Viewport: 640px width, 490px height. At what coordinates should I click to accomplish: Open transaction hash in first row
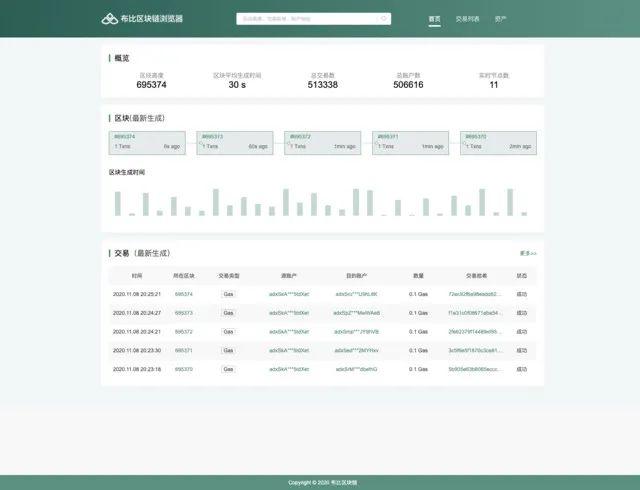475,294
